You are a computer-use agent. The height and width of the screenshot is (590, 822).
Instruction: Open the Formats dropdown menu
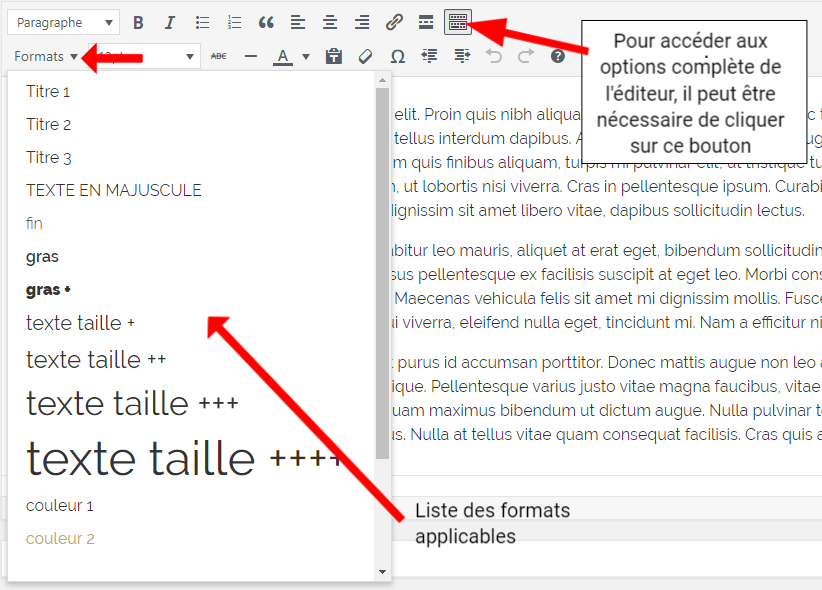[46, 57]
